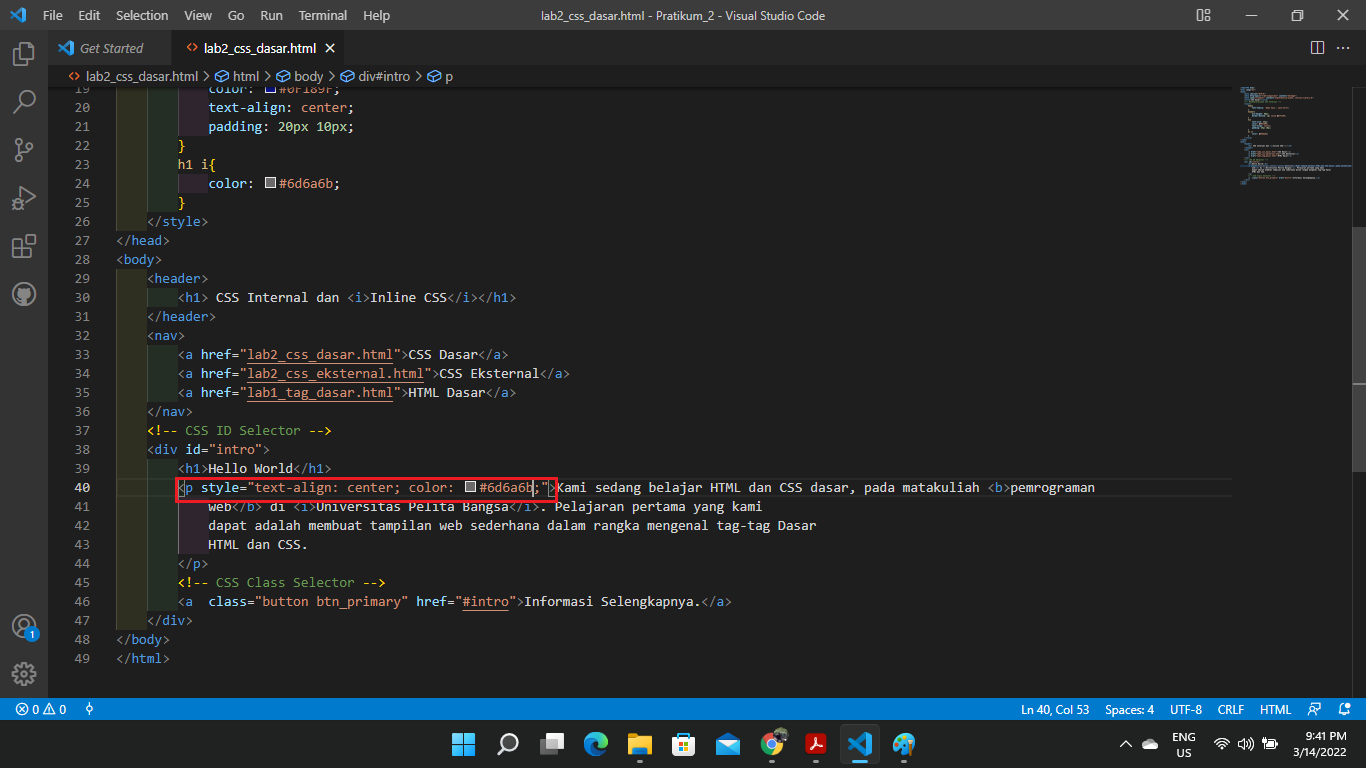Screen dimensions: 1366x768
Task: Open Windows Start menu
Action: (x=464, y=744)
